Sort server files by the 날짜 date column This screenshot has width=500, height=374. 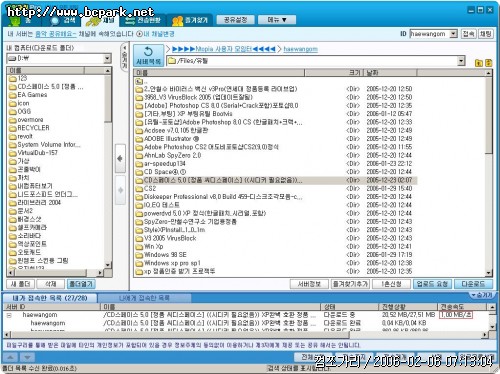click(x=389, y=73)
